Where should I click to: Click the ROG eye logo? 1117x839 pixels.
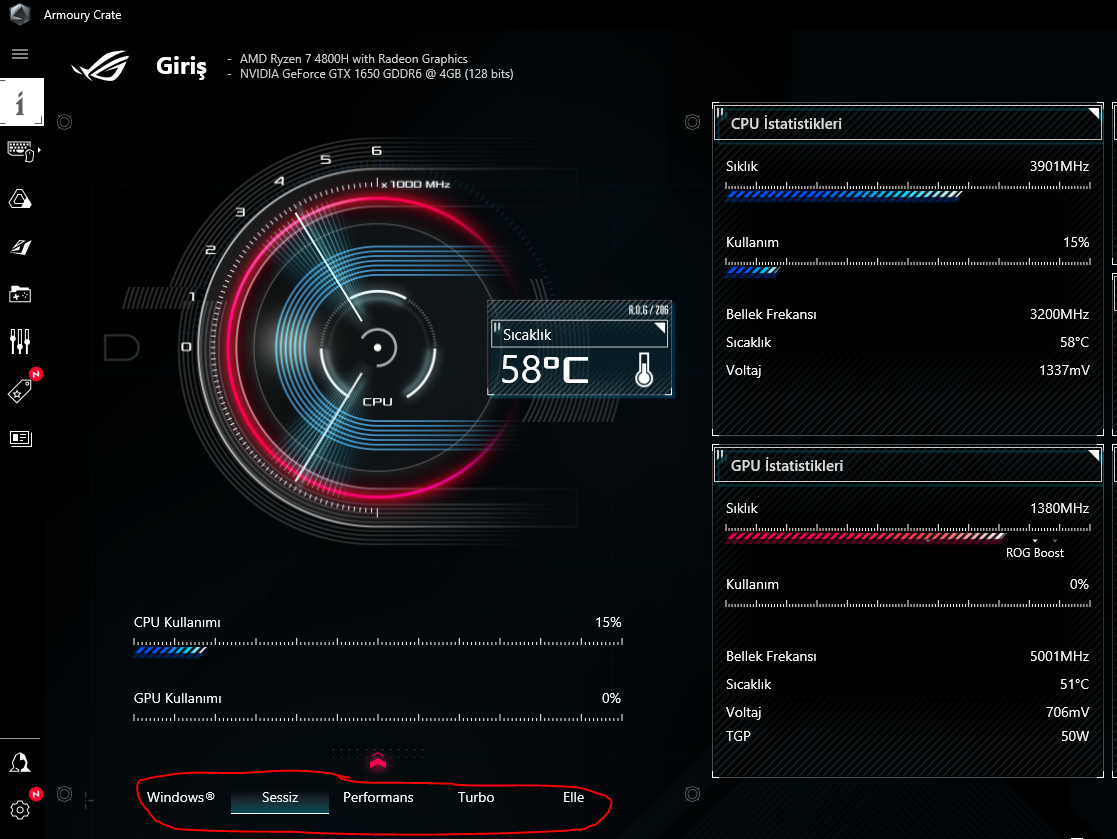tap(100, 66)
